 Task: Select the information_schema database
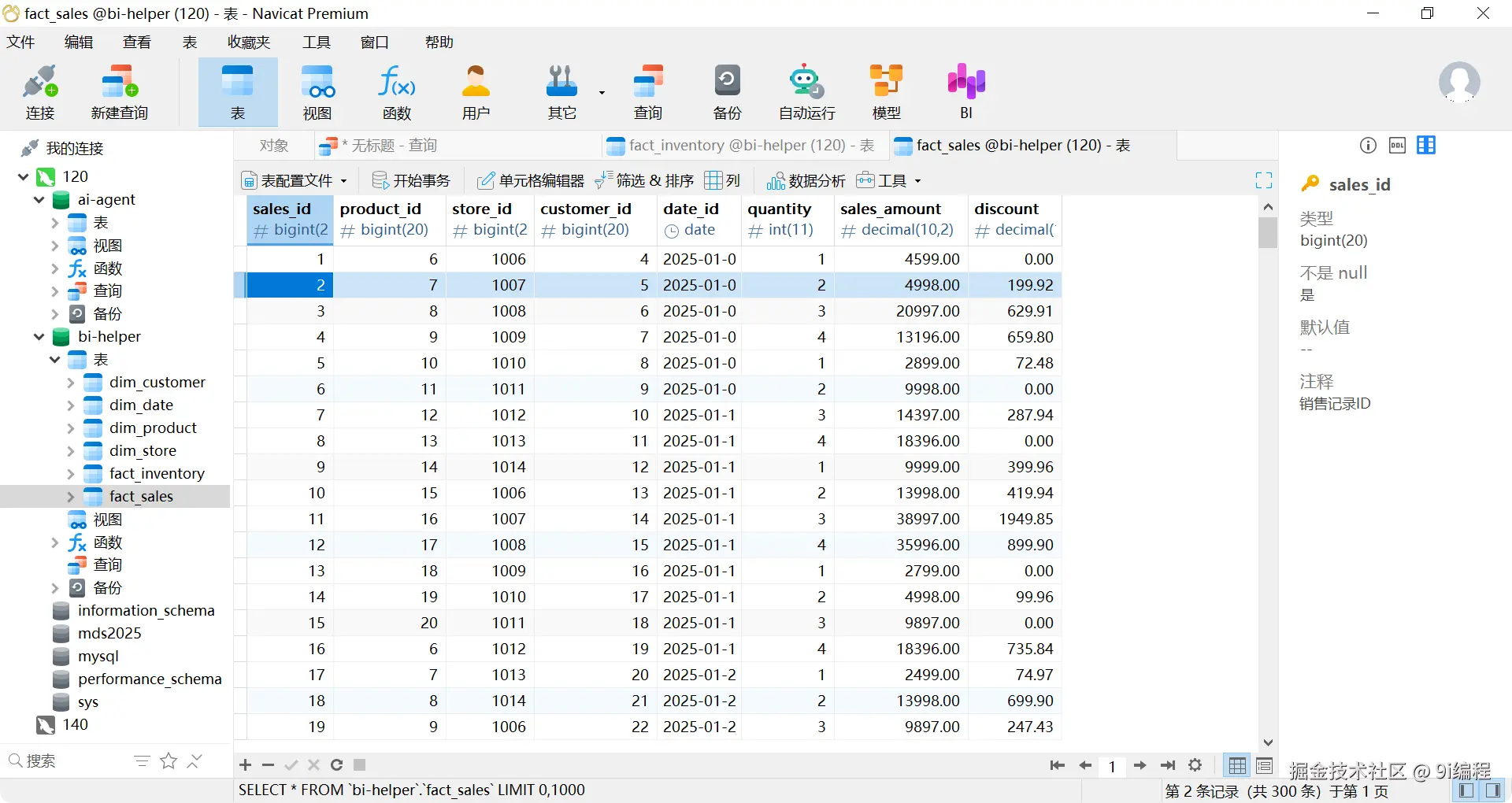[x=146, y=611]
